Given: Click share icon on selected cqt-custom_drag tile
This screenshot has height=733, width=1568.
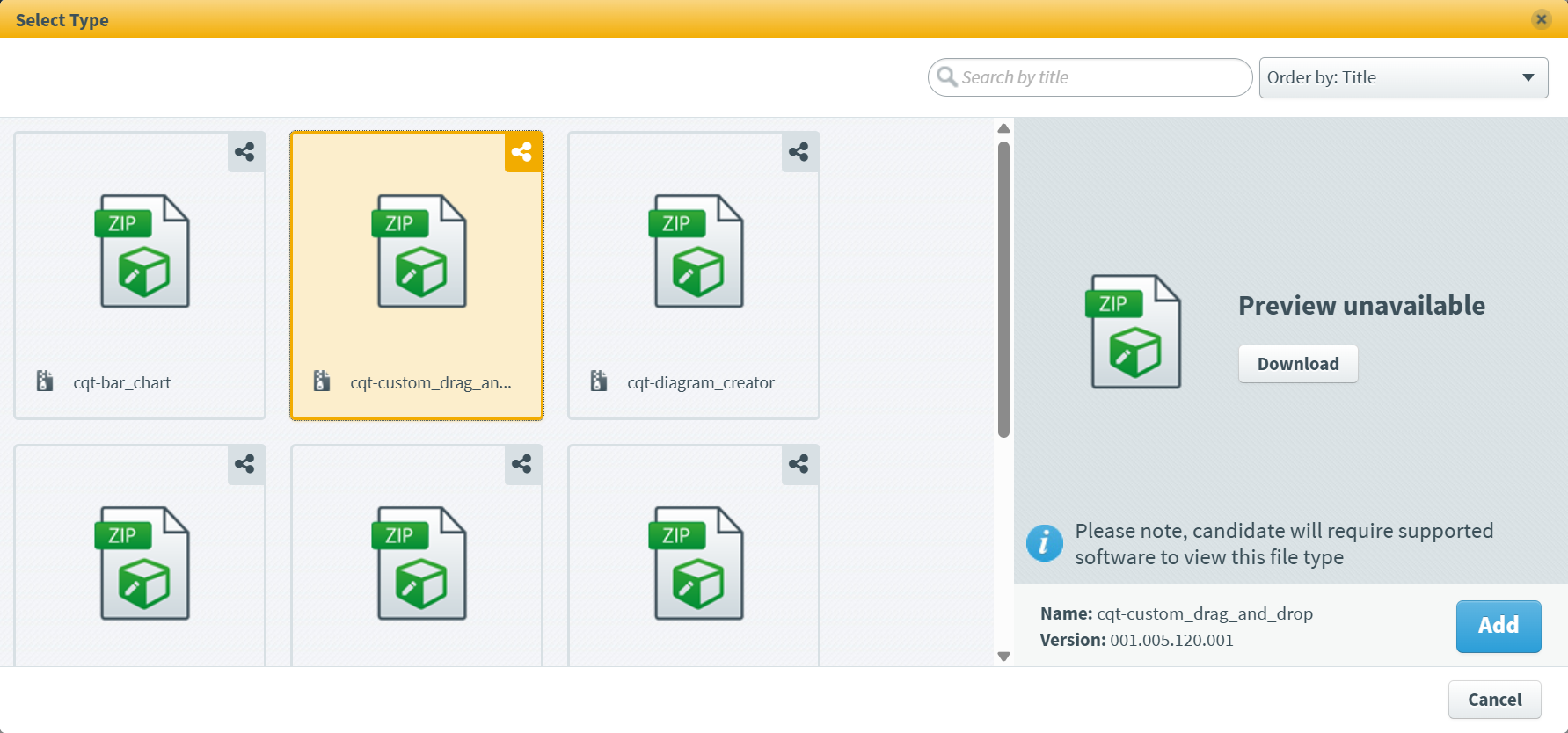Looking at the screenshot, I should [522, 152].
